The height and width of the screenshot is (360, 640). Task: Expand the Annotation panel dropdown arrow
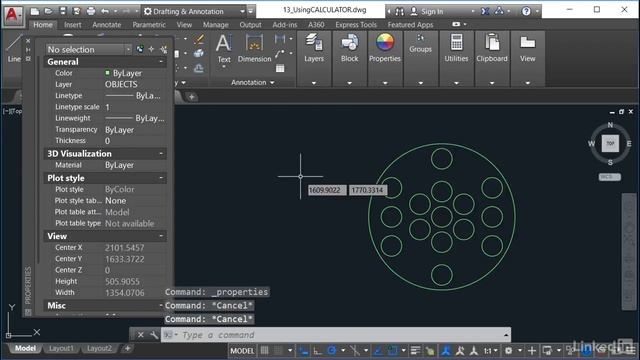click(272, 83)
